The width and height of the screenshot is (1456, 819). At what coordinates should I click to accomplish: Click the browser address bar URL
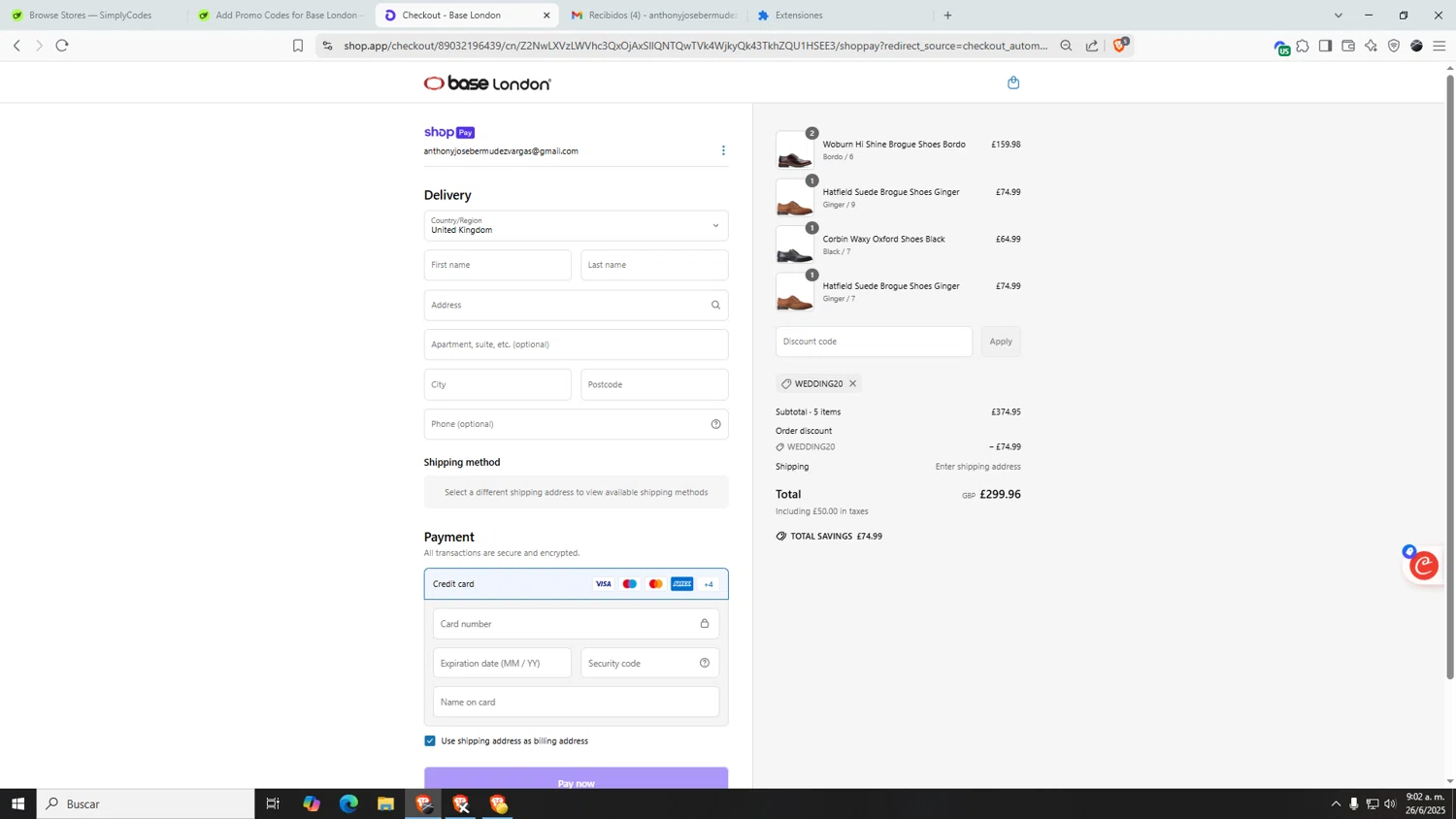(695, 46)
